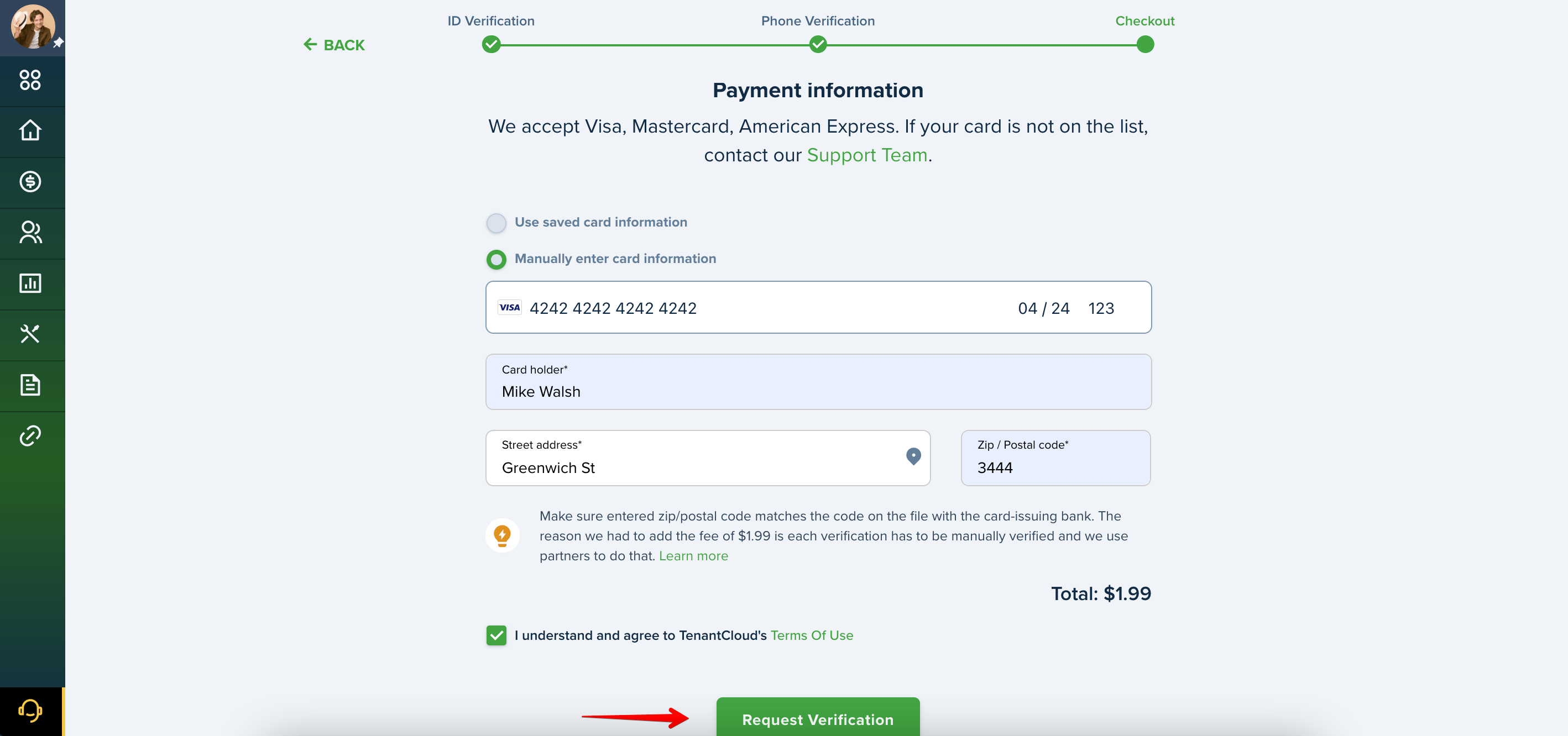Open the Support Team link
The image size is (1568, 736).
click(x=867, y=155)
